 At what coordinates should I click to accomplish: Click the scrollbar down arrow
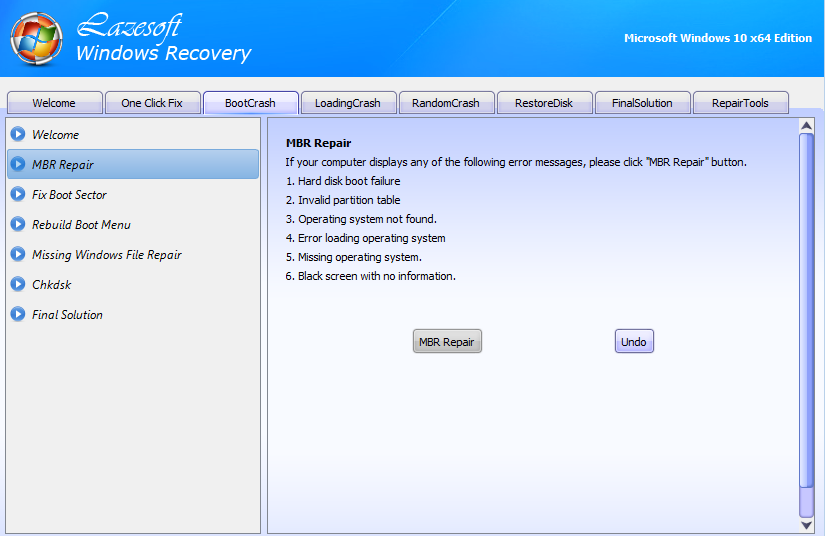coord(806,525)
